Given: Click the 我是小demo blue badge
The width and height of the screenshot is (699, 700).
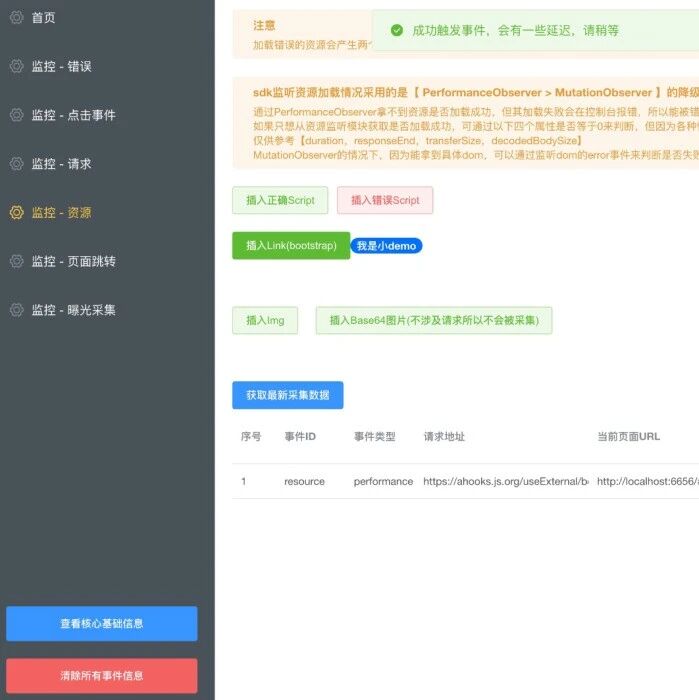Looking at the screenshot, I should [386, 246].
